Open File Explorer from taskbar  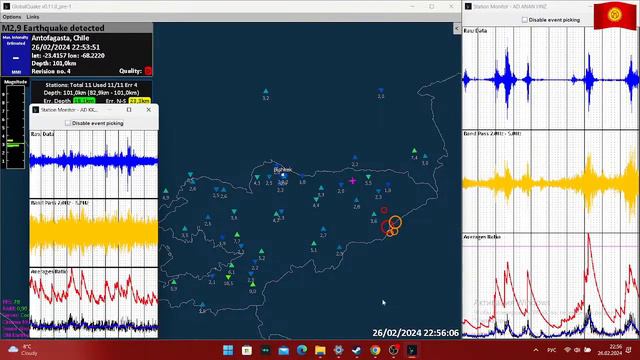tap(320, 350)
